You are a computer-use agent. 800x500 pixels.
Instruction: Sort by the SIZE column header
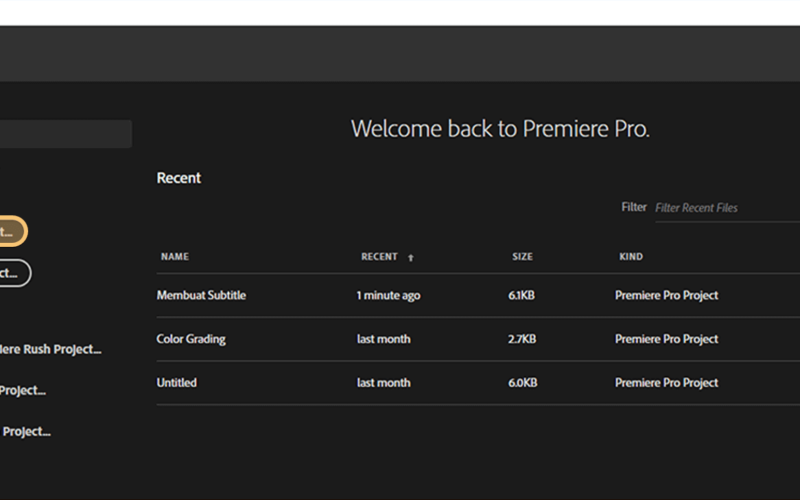click(522, 257)
